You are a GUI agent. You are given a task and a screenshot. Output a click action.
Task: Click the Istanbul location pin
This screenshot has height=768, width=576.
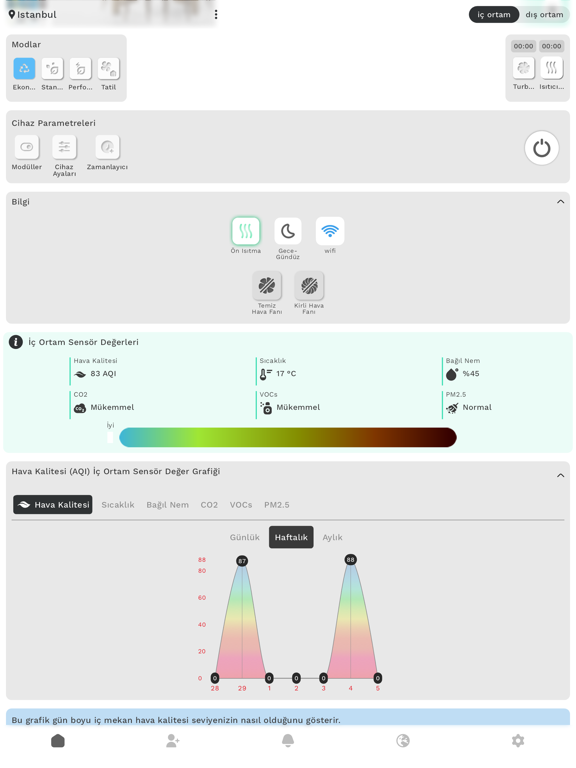[12, 15]
